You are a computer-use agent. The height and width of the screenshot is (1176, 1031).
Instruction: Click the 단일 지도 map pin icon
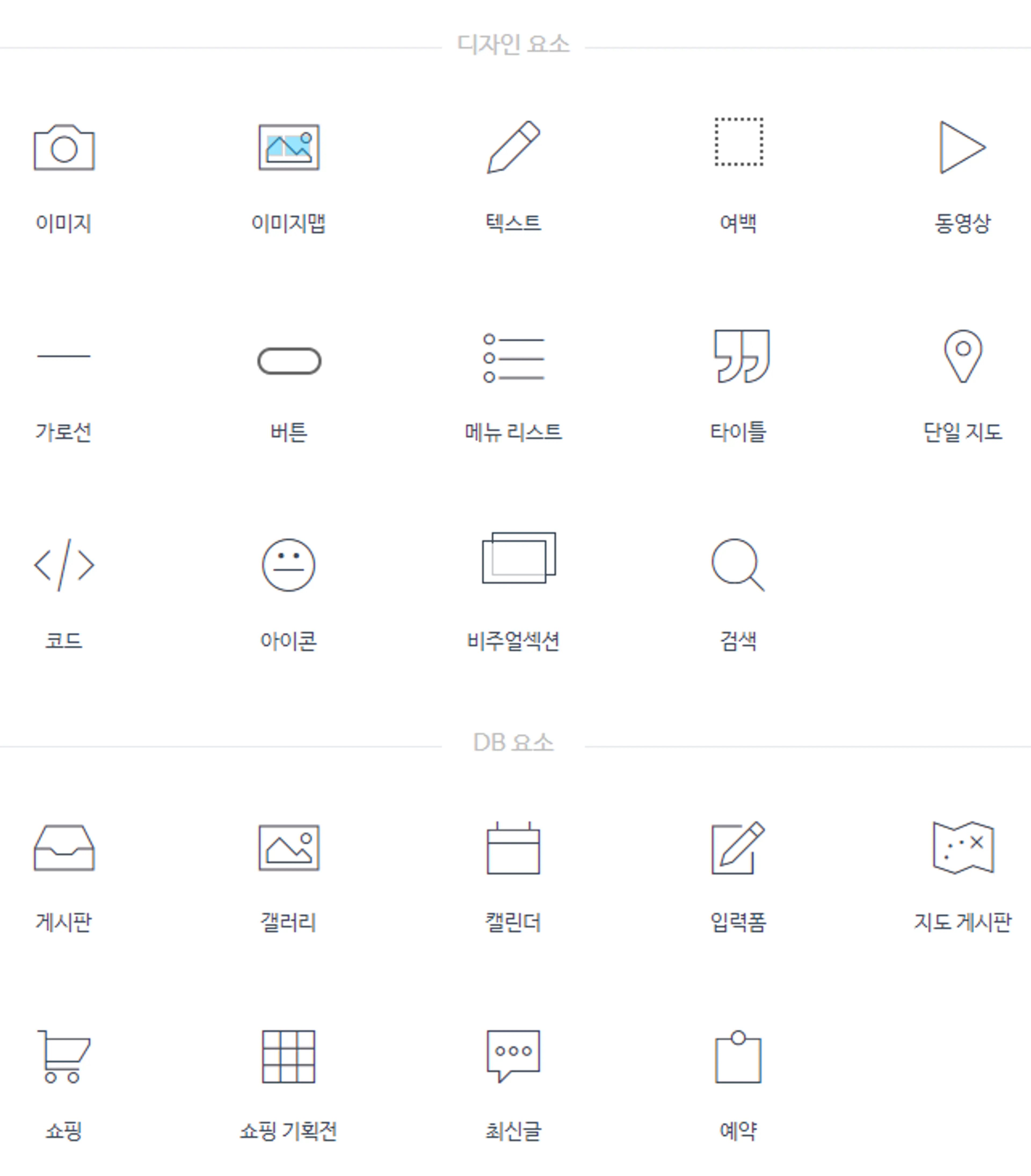pyautogui.click(x=963, y=356)
